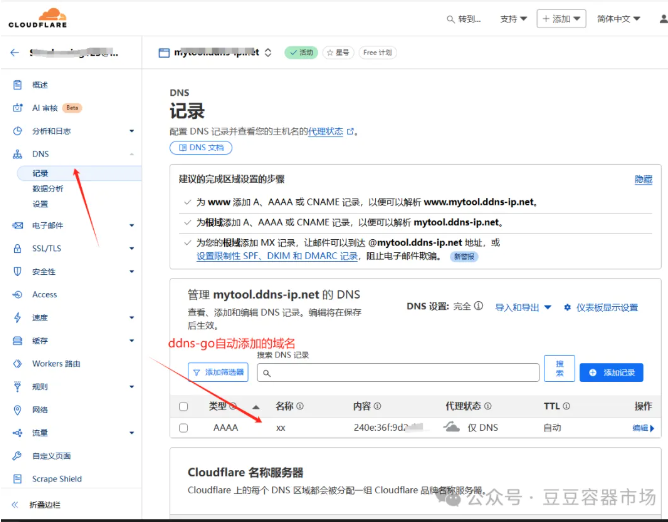Screen dimensions: 668x522
Task: Click info icon next to TTL column
Action: 566,406
